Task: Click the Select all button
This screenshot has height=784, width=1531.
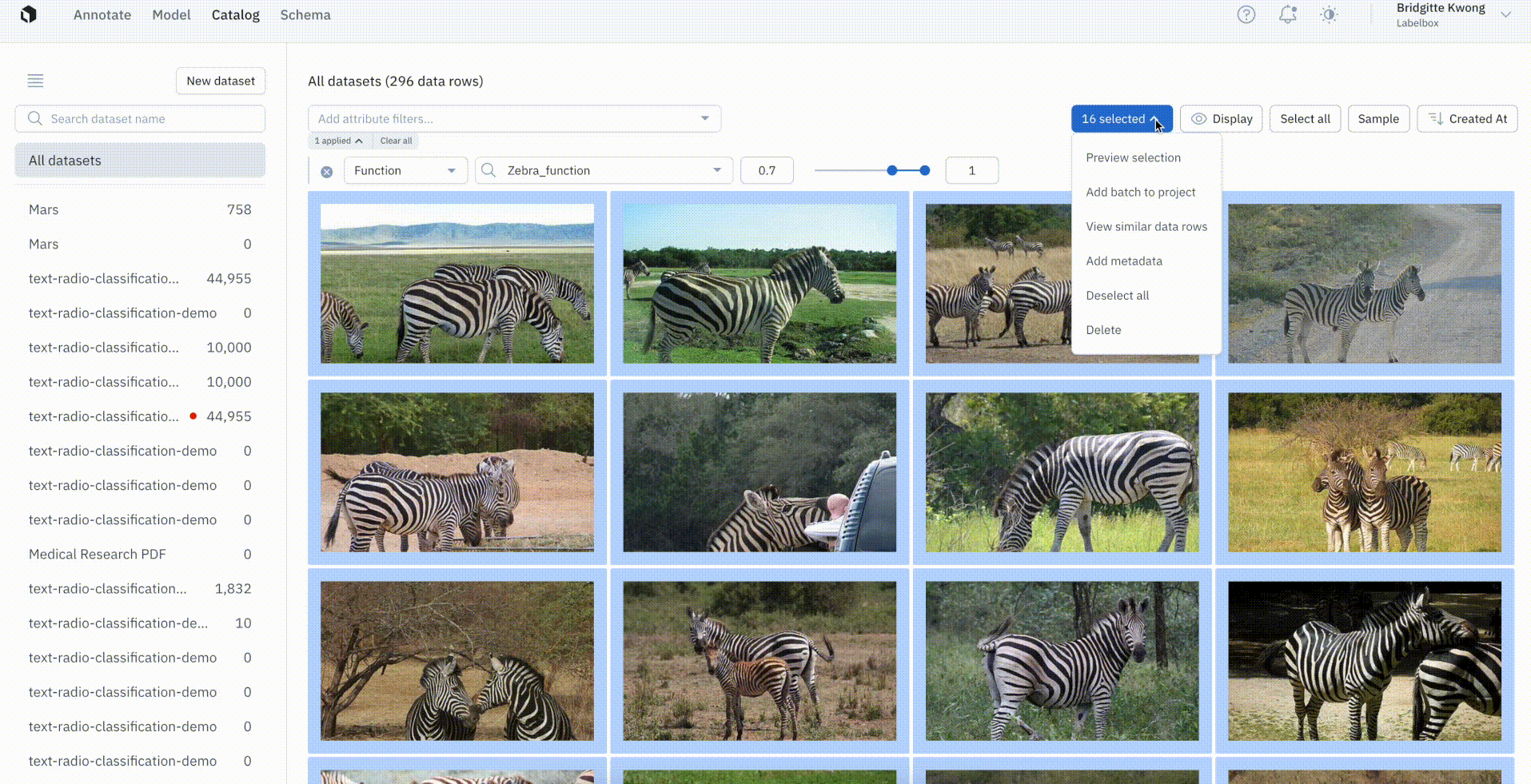Action: click(1305, 119)
